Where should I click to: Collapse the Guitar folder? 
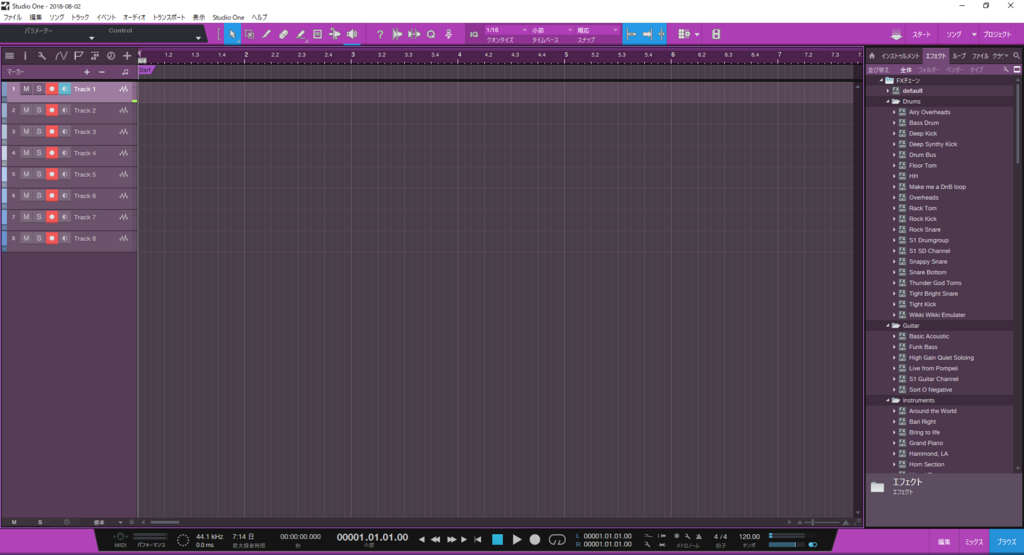(888, 325)
